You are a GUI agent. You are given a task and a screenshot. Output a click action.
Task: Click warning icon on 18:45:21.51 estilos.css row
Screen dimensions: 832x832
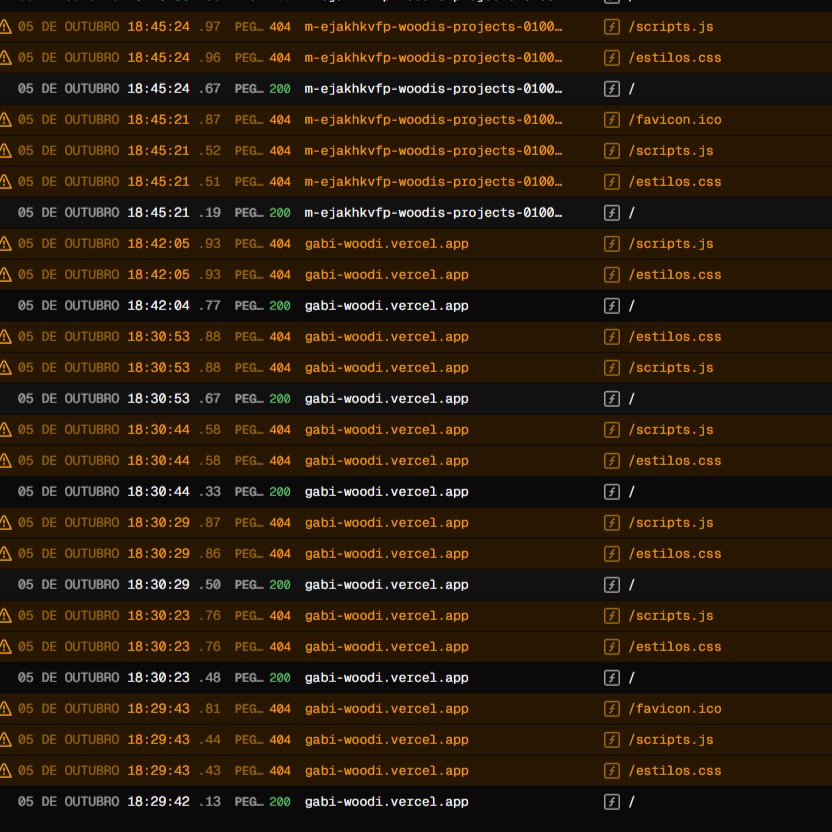pyautogui.click(x=5, y=181)
